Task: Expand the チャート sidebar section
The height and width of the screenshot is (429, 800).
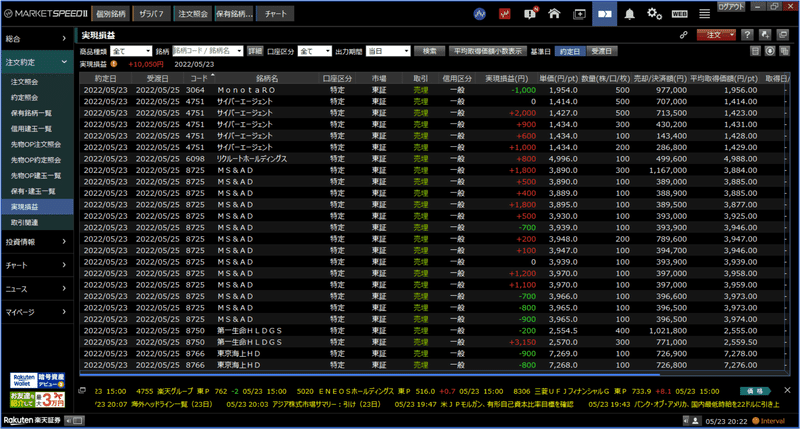Action: coord(36,265)
